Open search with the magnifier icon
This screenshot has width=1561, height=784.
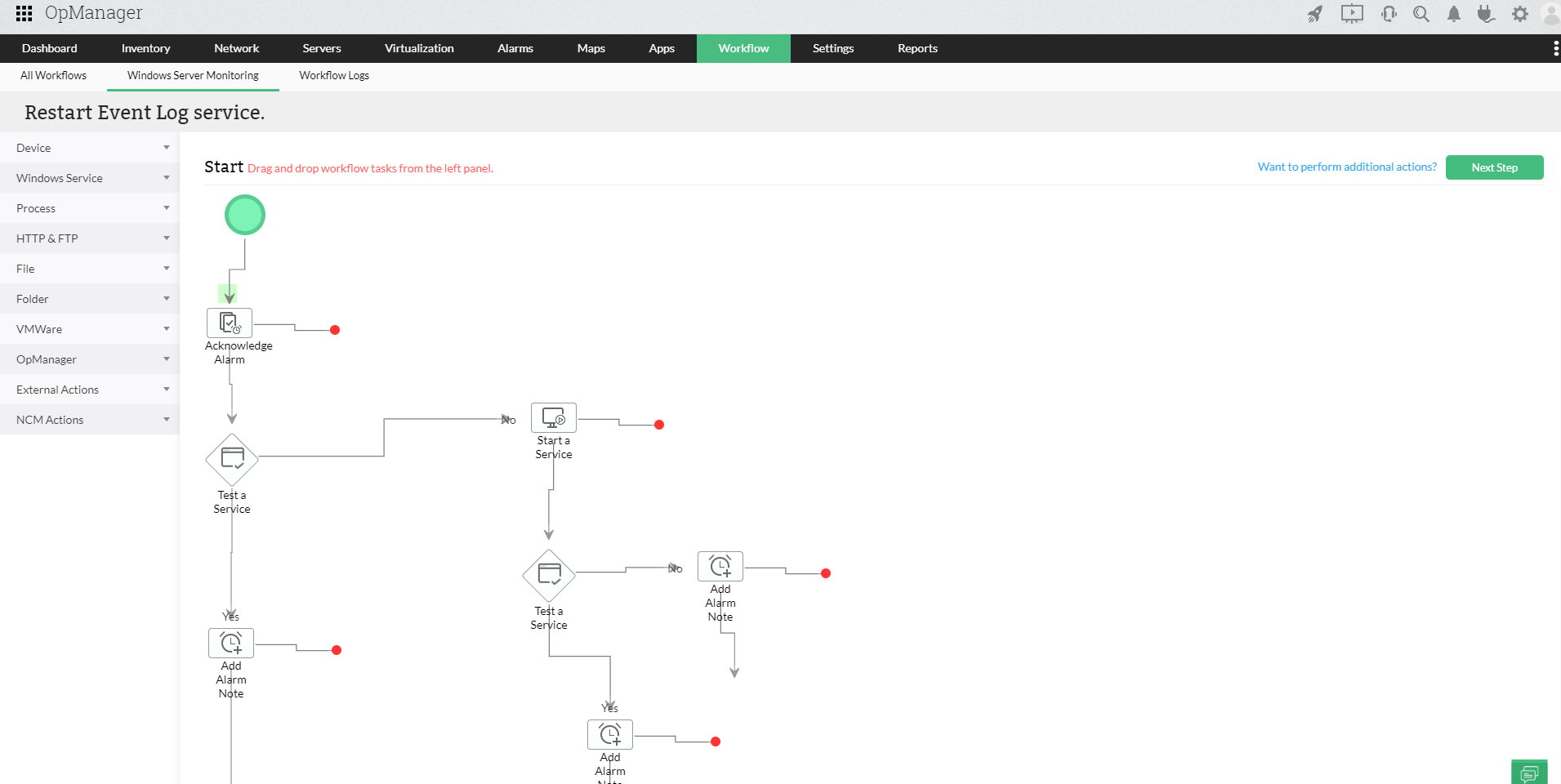1421,14
